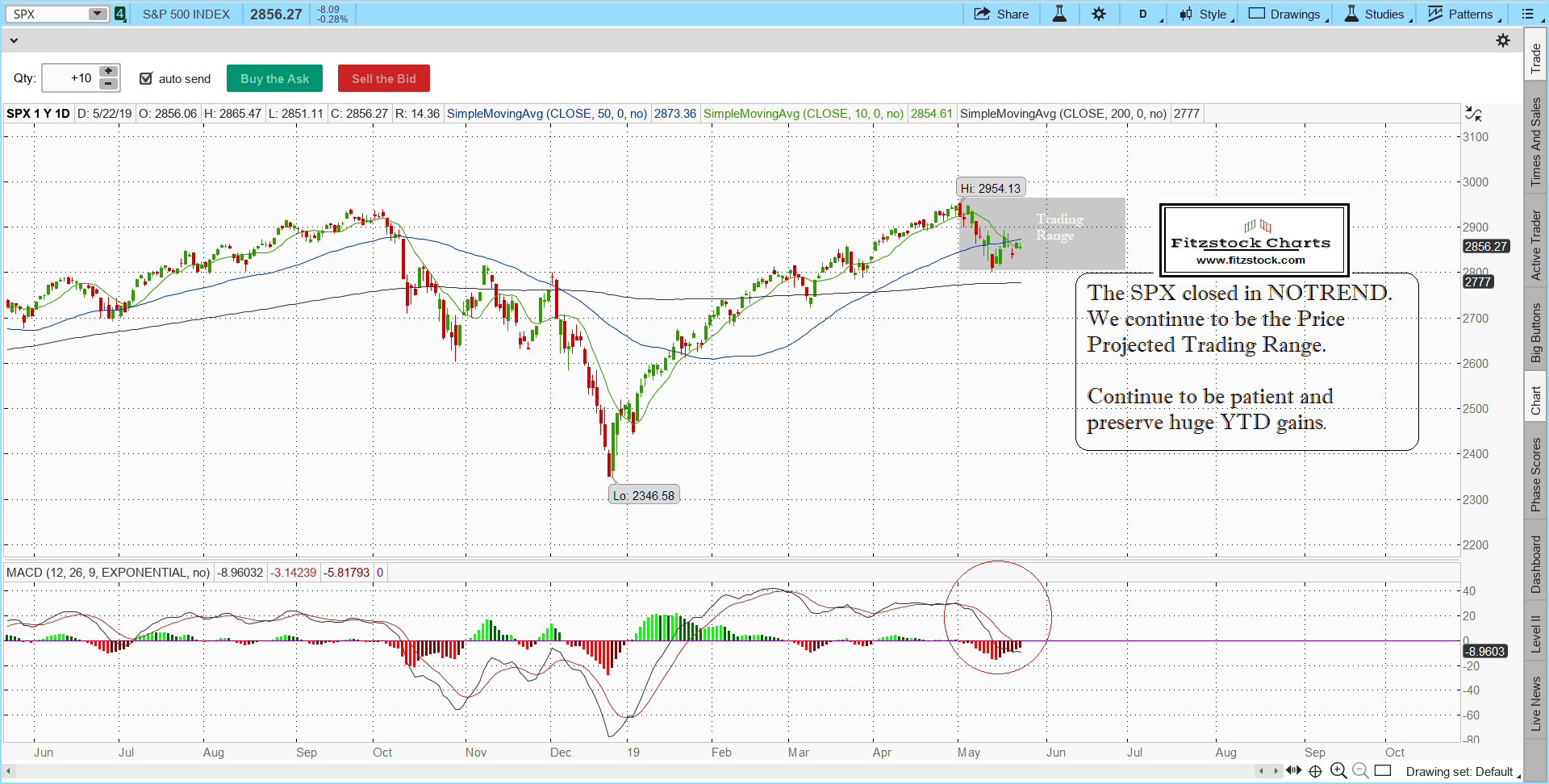The width and height of the screenshot is (1549, 784).
Task: Click the crosshair pan icon below chart
Action: click(1316, 771)
